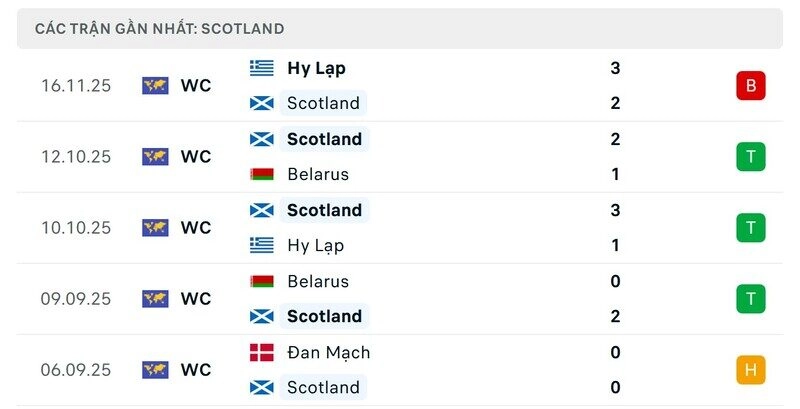The width and height of the screenshot is (800, 409).
Task: Click the red B loss badge
Action: tap(750, 86)
